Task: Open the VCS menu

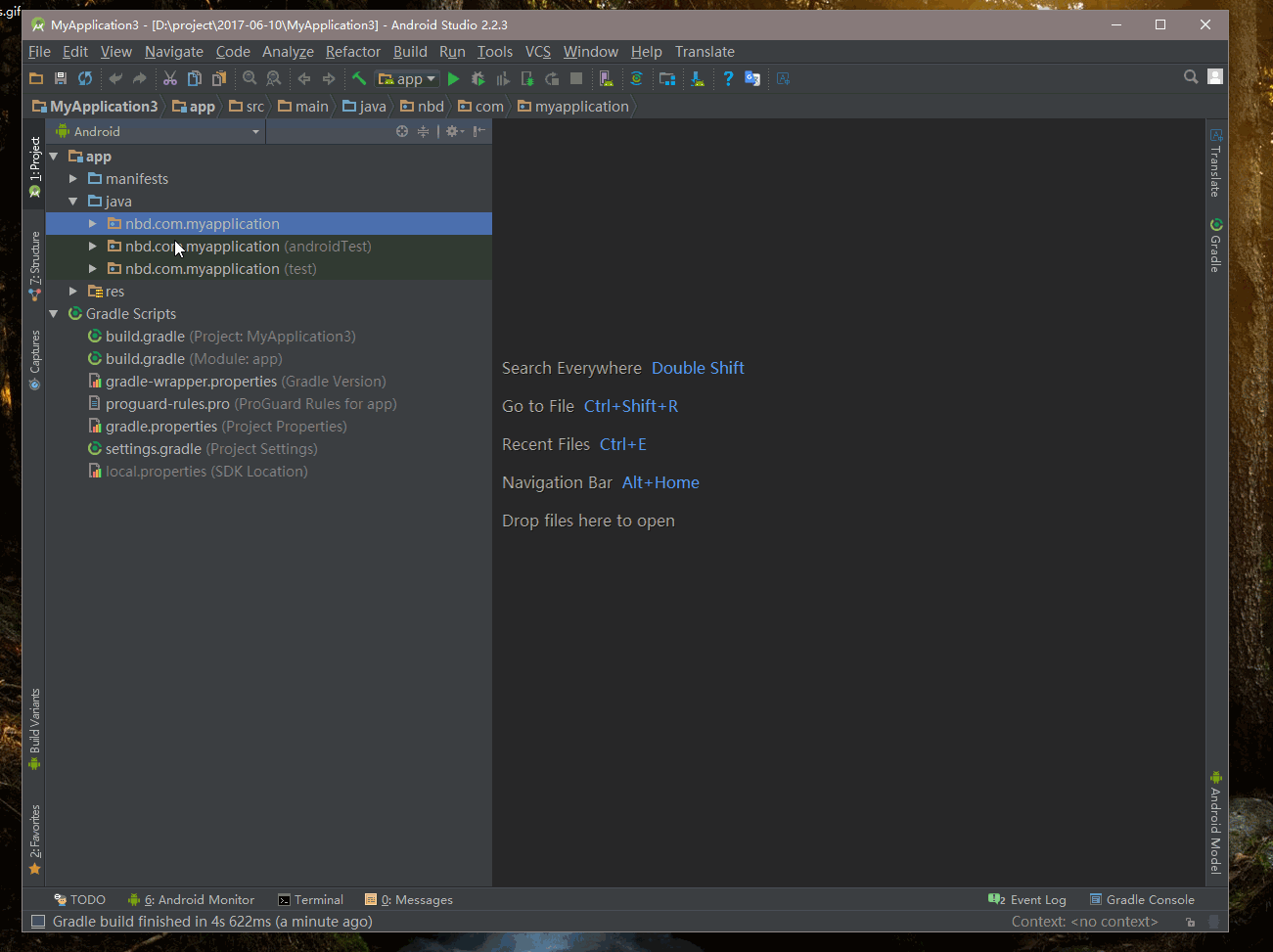Action: pyautogui.click(x=538, y=52)
